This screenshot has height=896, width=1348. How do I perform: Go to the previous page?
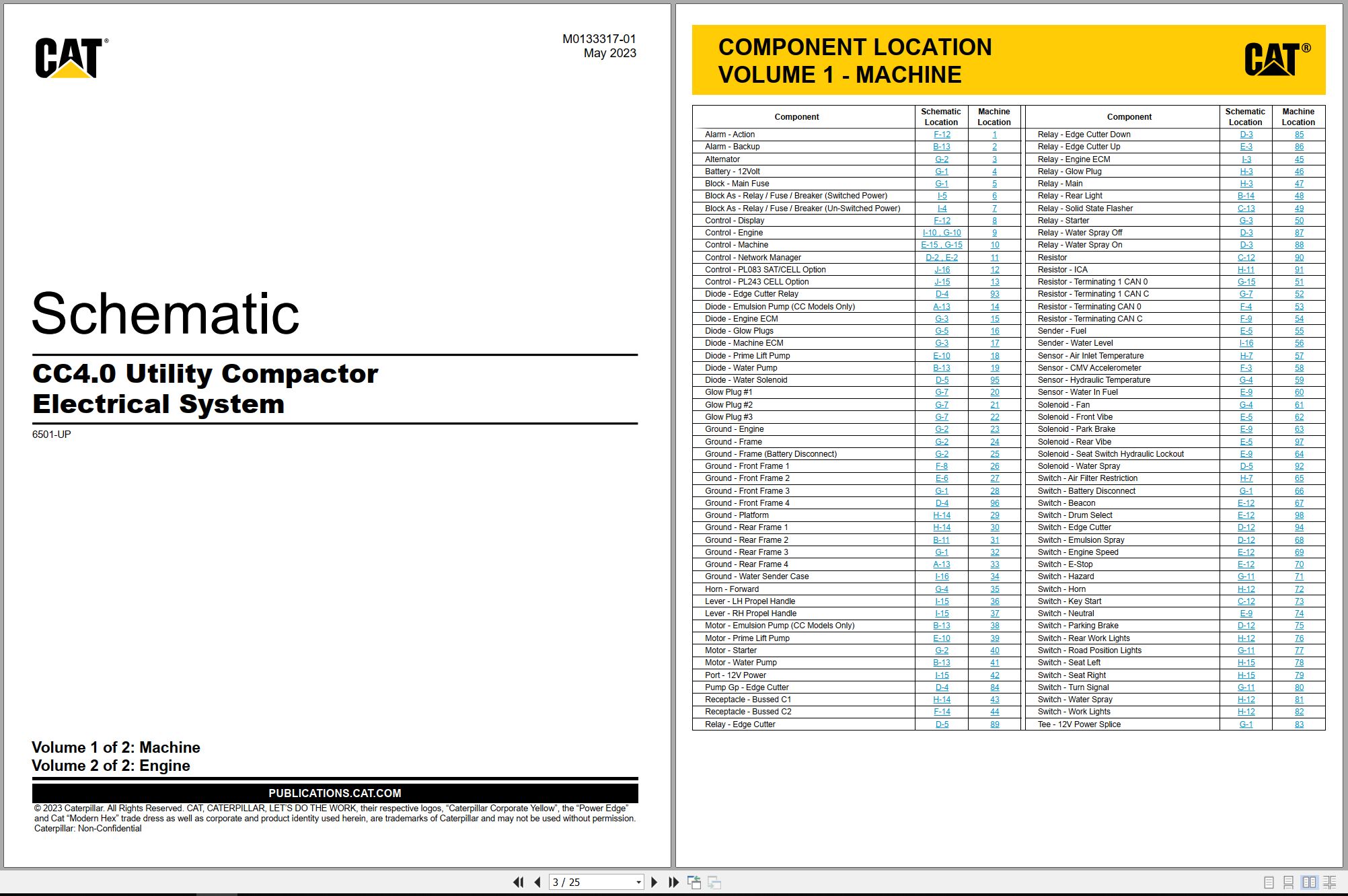[x=537, y=882]
